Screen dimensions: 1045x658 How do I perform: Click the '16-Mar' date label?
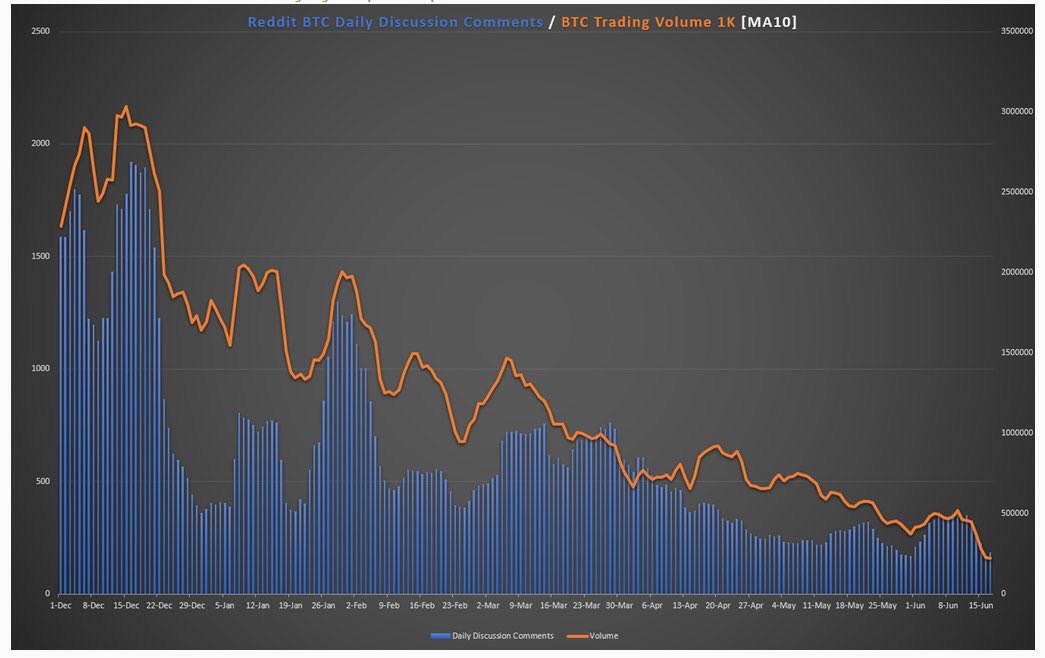(x=553, y=605)
